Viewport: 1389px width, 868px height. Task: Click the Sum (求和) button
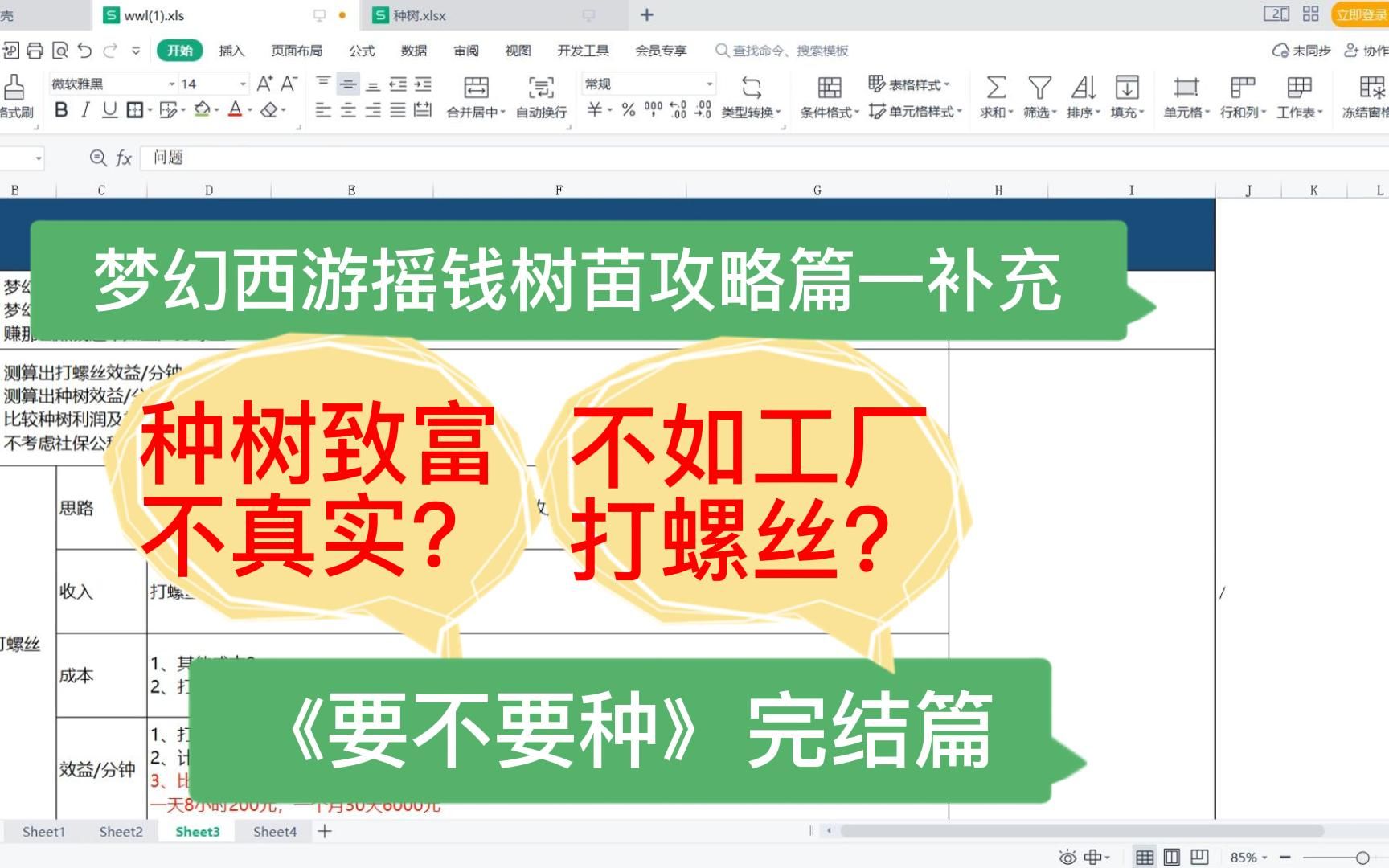tap(996, 96)
